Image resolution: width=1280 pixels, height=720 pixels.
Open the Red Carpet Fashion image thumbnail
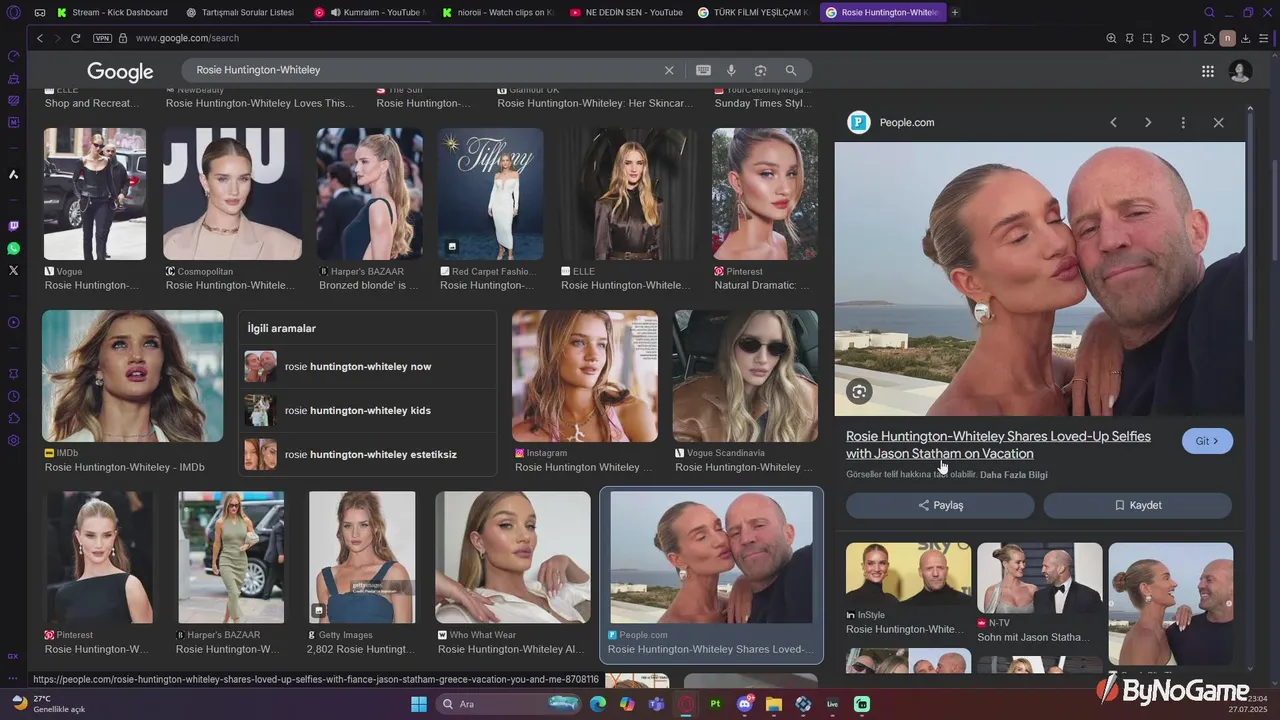[490, 194]
